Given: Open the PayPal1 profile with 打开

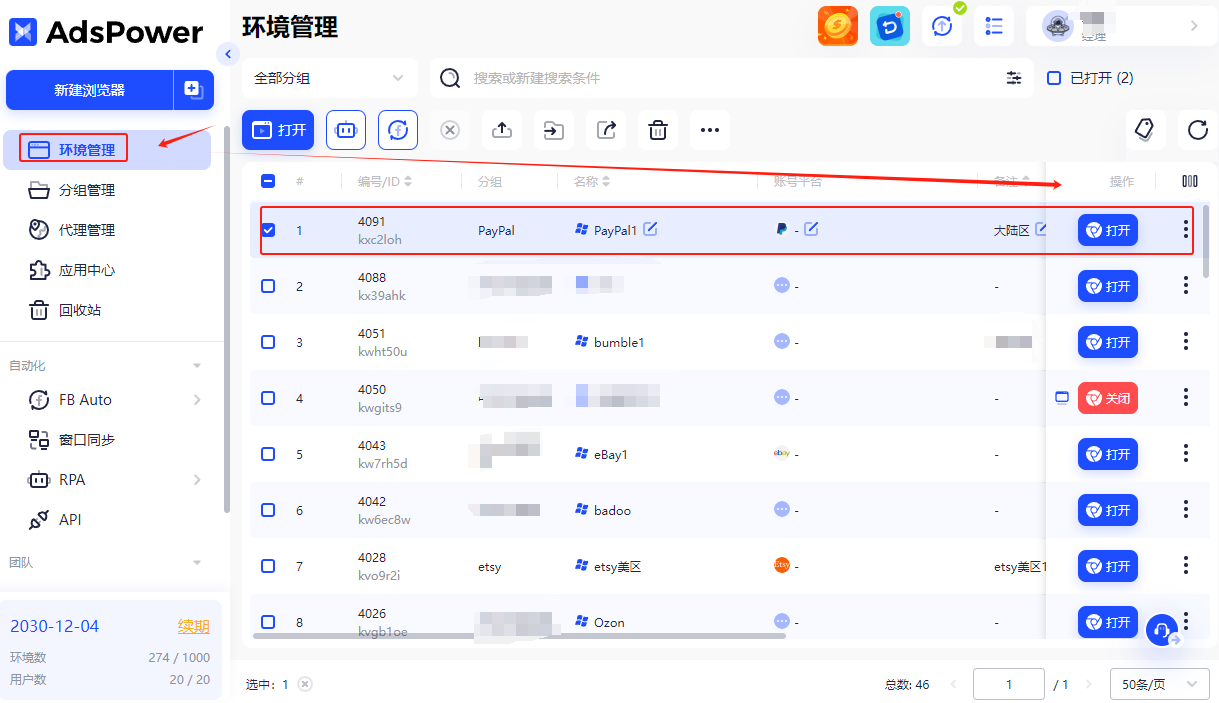Looking at the screenshot, I should [x=1108, y=230].
